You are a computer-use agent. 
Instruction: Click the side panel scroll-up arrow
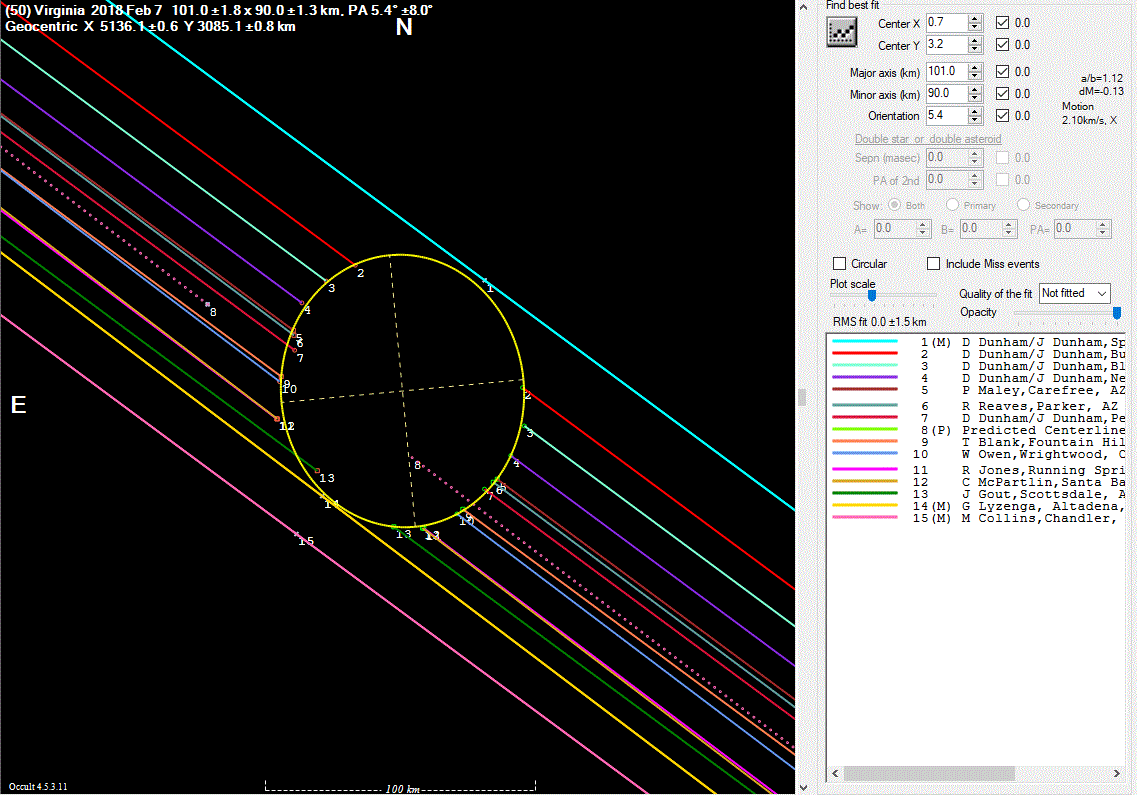point(803,7)
